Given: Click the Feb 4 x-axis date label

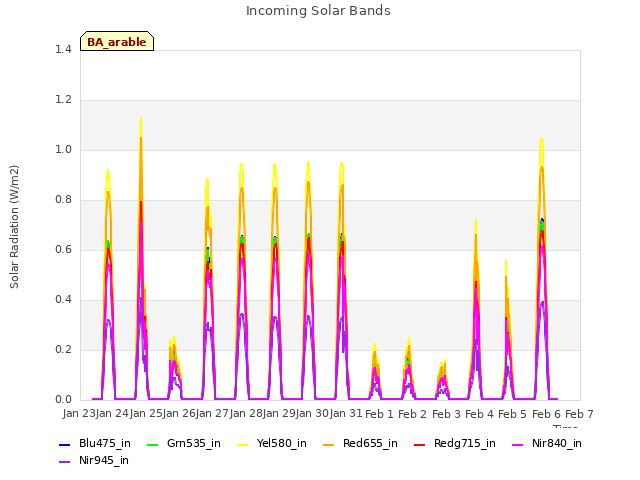Looking at the screenshot, I should pos(479,414).
